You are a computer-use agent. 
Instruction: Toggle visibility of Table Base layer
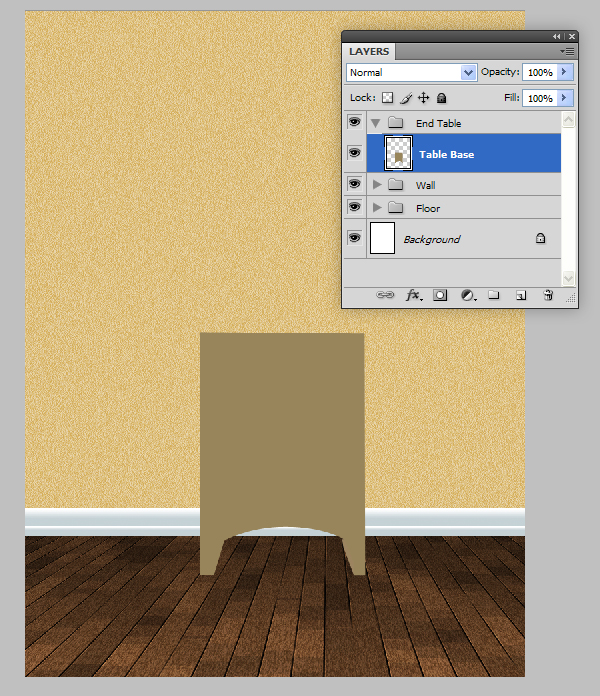(354, 153)
